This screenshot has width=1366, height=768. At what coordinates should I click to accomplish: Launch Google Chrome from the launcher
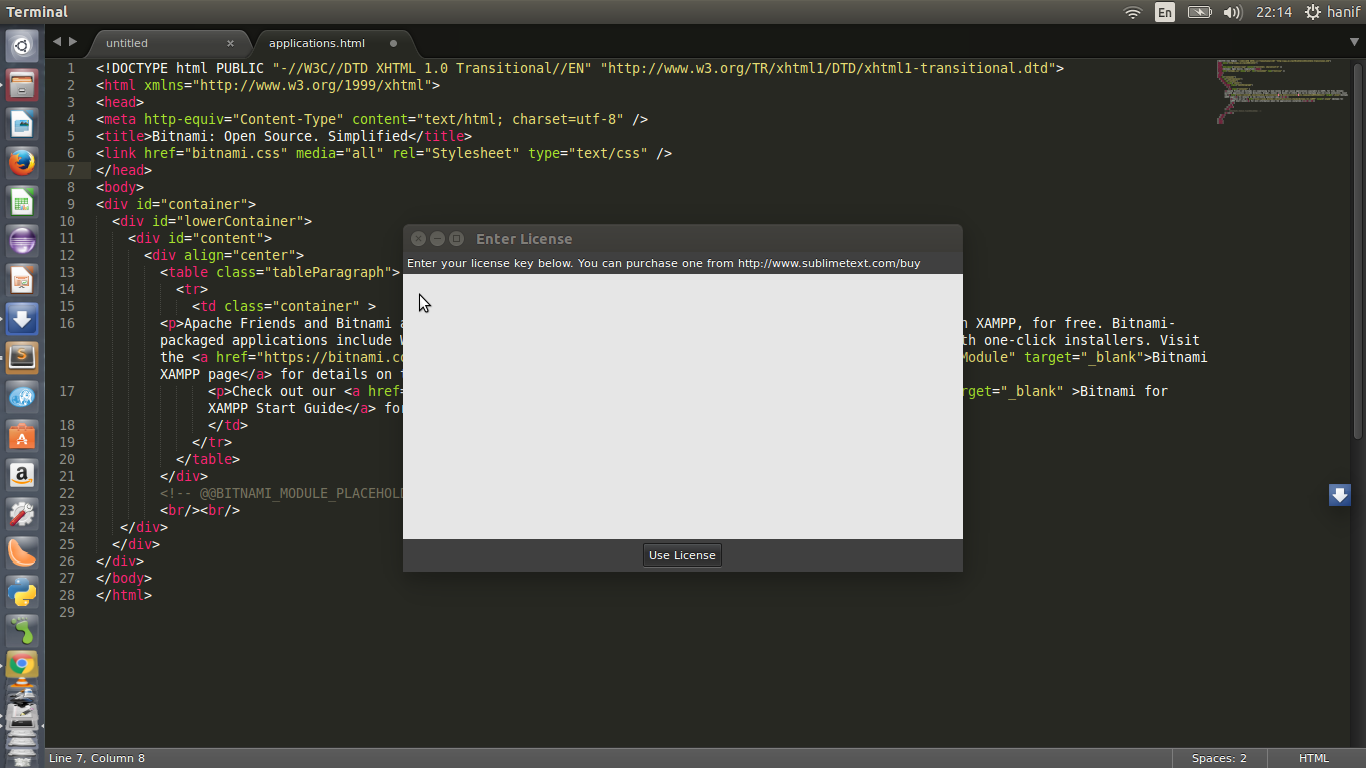(22, 667)
